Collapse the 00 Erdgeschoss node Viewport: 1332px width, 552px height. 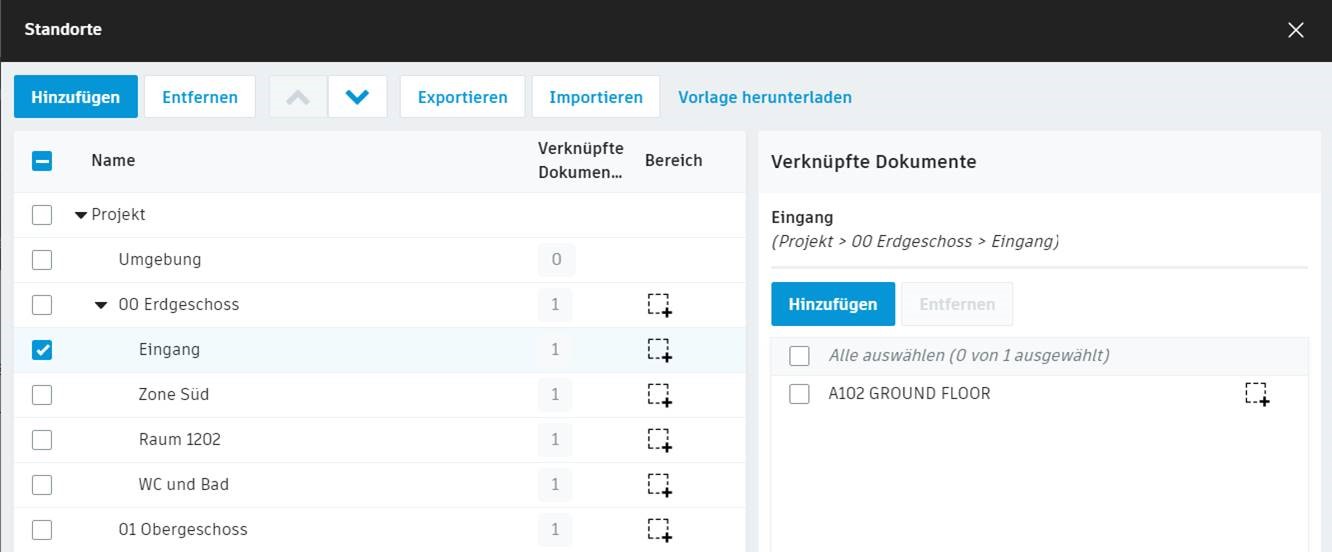coord(101,305)
